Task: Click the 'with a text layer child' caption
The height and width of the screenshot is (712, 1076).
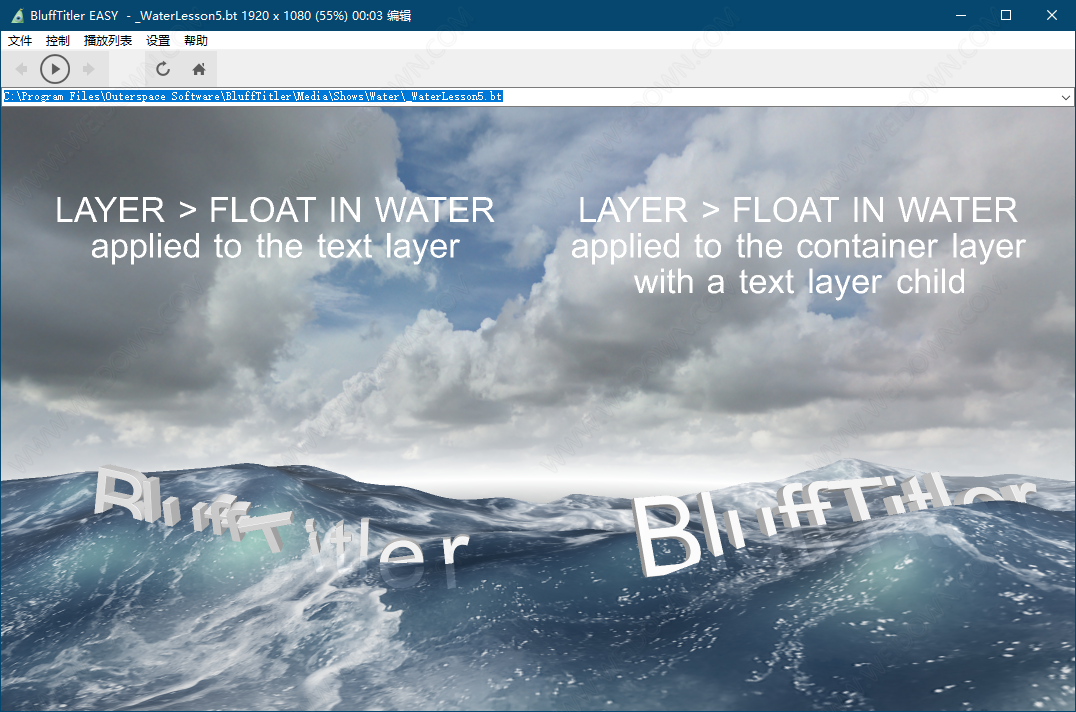Action: tap(799, 283)
